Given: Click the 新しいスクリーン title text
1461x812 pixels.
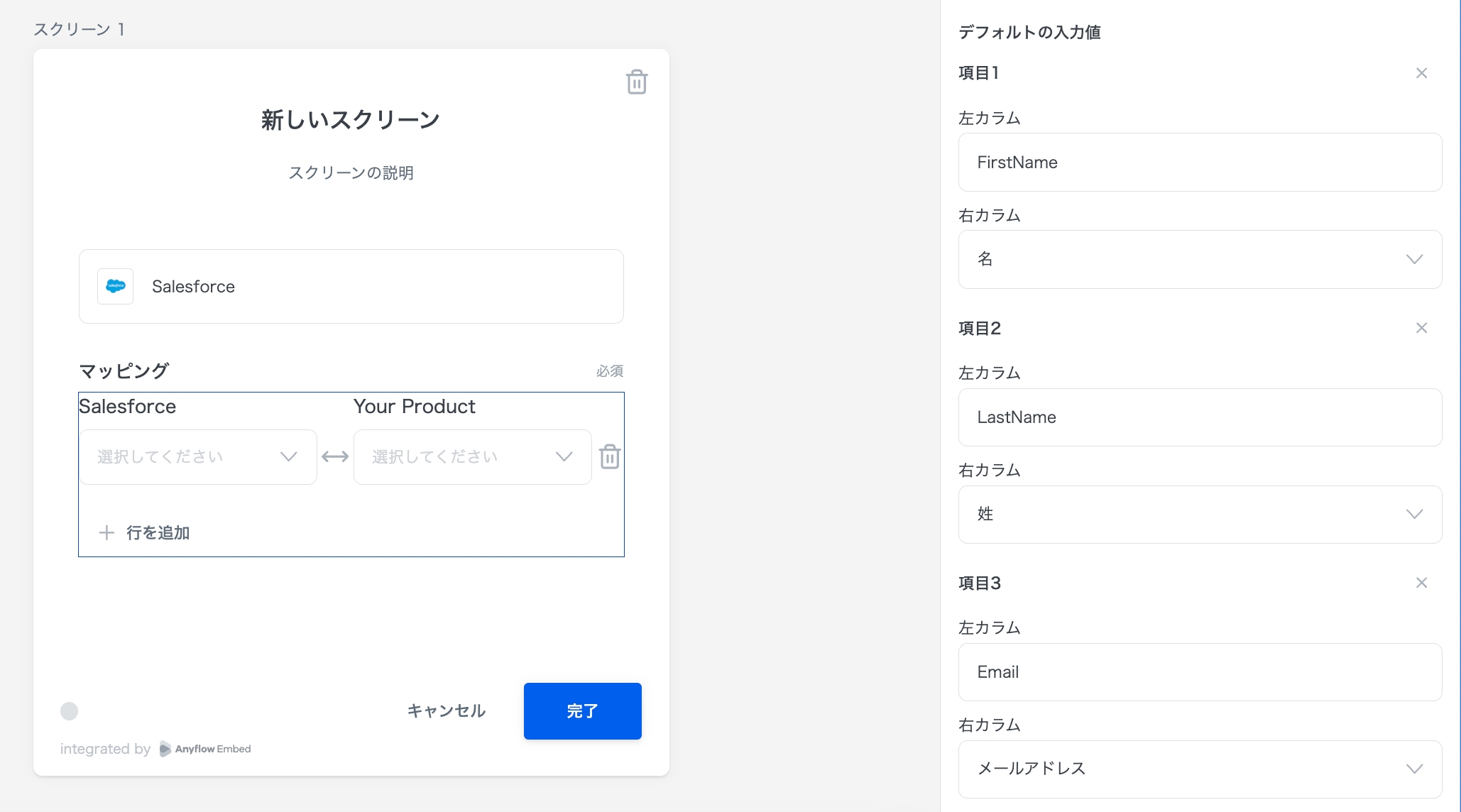Looking at the screenshot, I should pyautogui.click(x=351, y=120).
